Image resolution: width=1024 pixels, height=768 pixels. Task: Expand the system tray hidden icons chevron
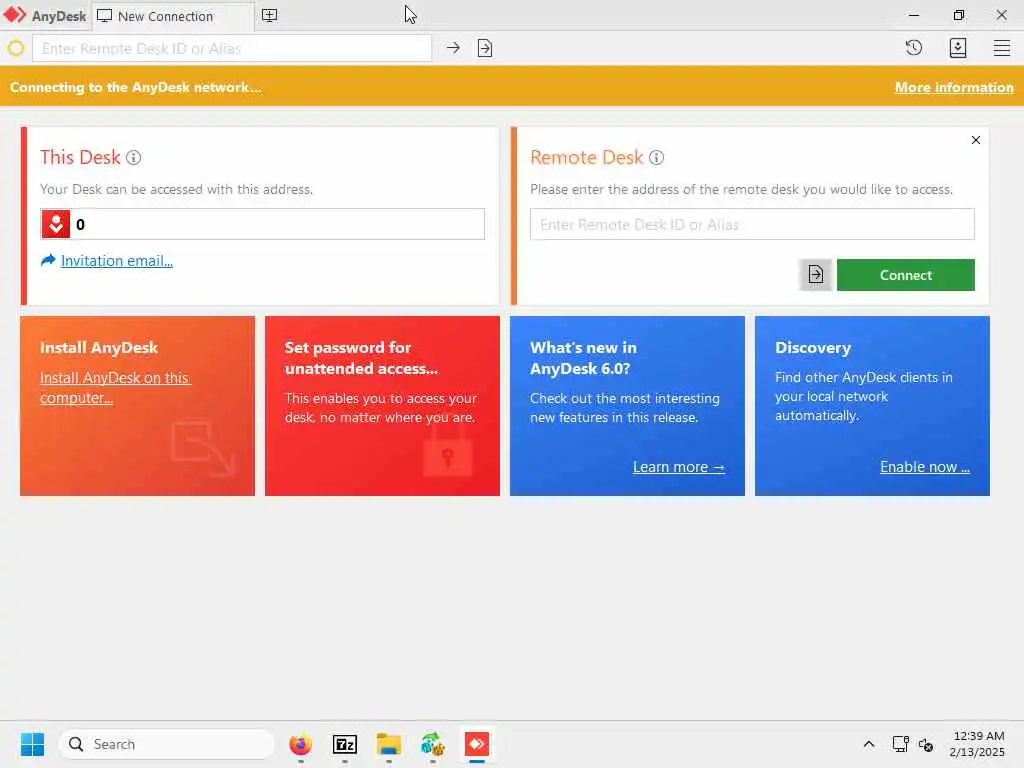coord(869,744)
